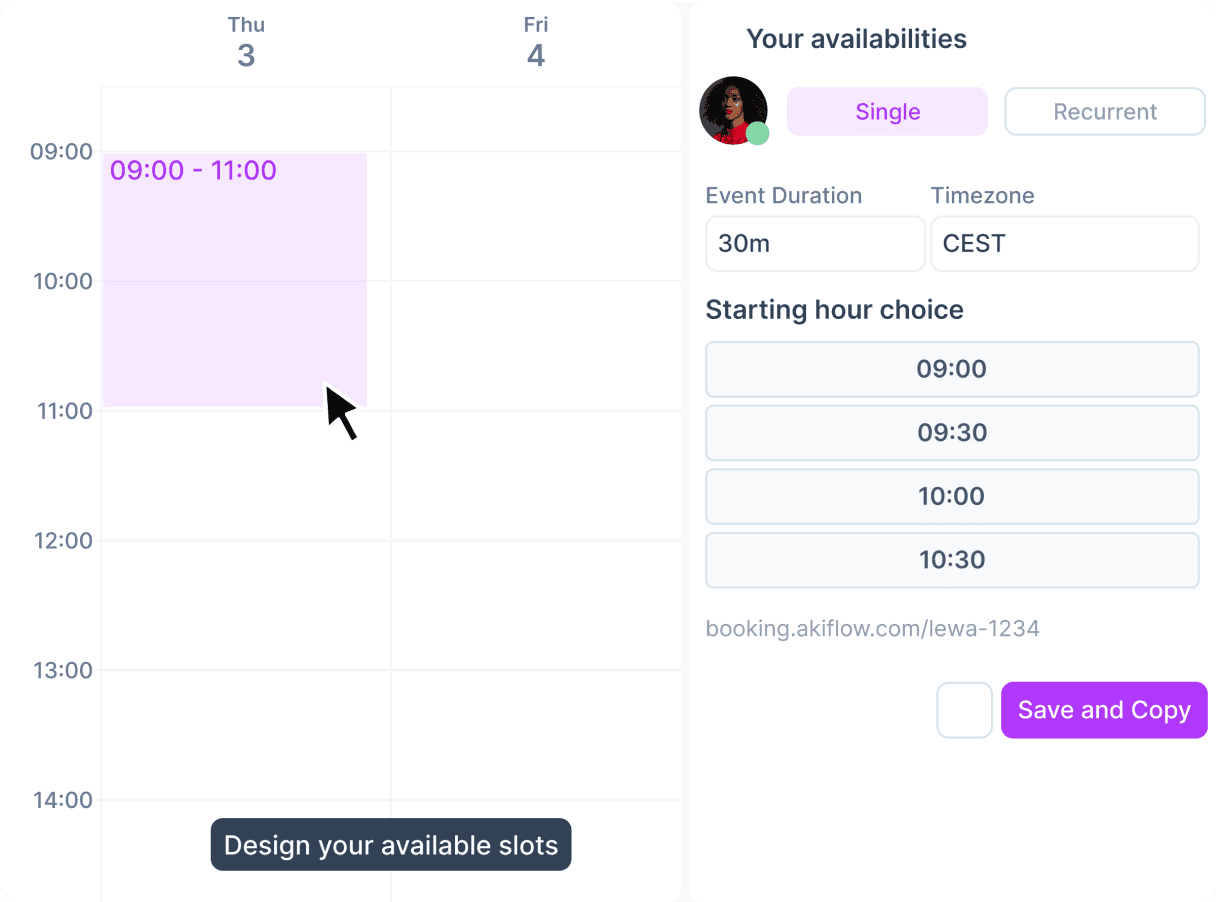1216x902 pixels.
Task: Select the 09:30 starting hour option
Action: (951, 432)
